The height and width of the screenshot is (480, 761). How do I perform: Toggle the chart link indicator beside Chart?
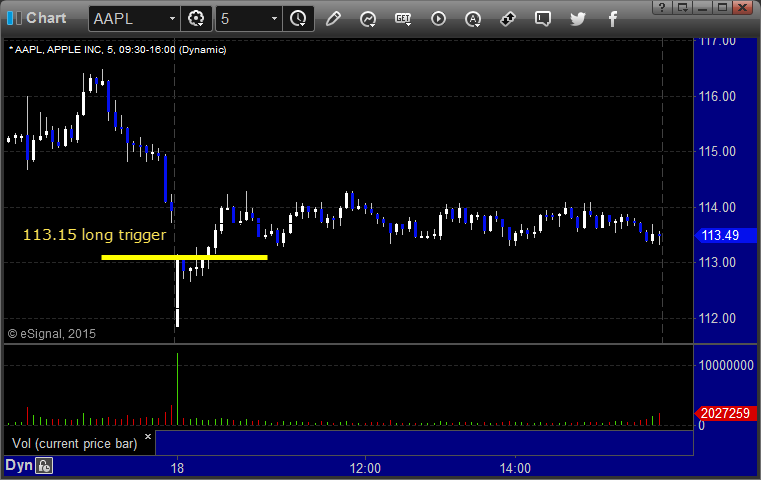coord(15,18)
